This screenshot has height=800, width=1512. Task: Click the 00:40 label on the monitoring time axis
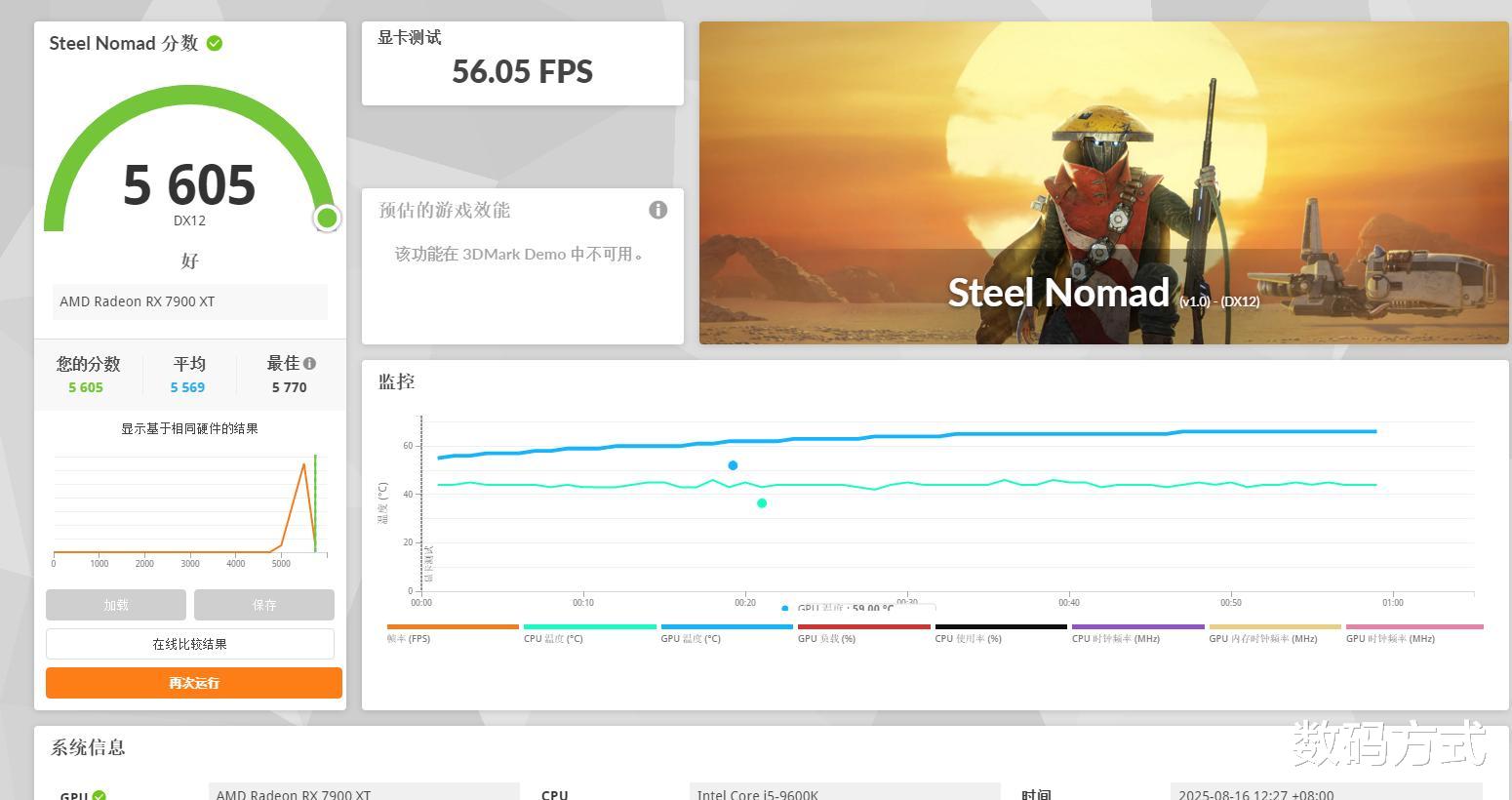click(x=1069, y=603)
